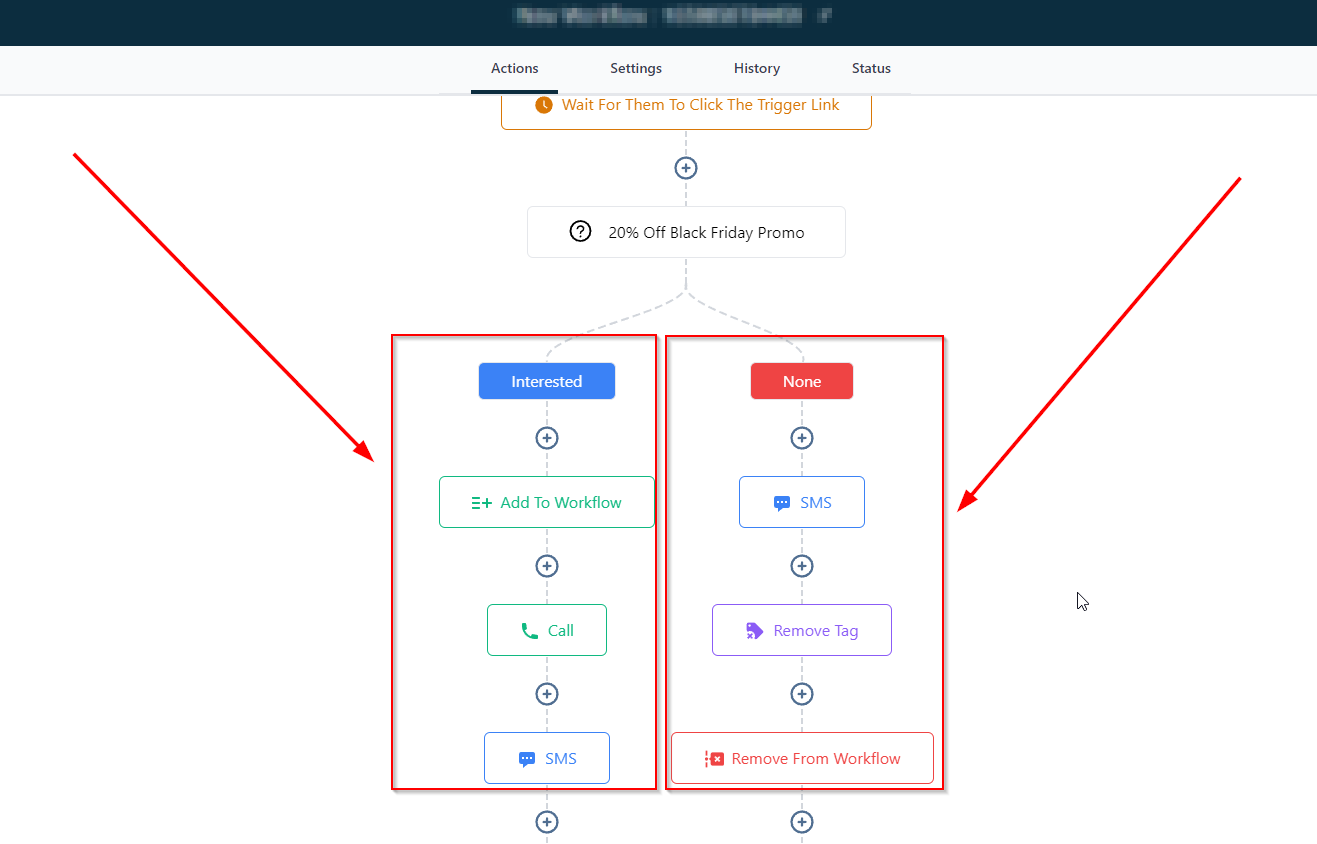Go to the Status tab
The image size is (1317, 844).
coord(871,69)
